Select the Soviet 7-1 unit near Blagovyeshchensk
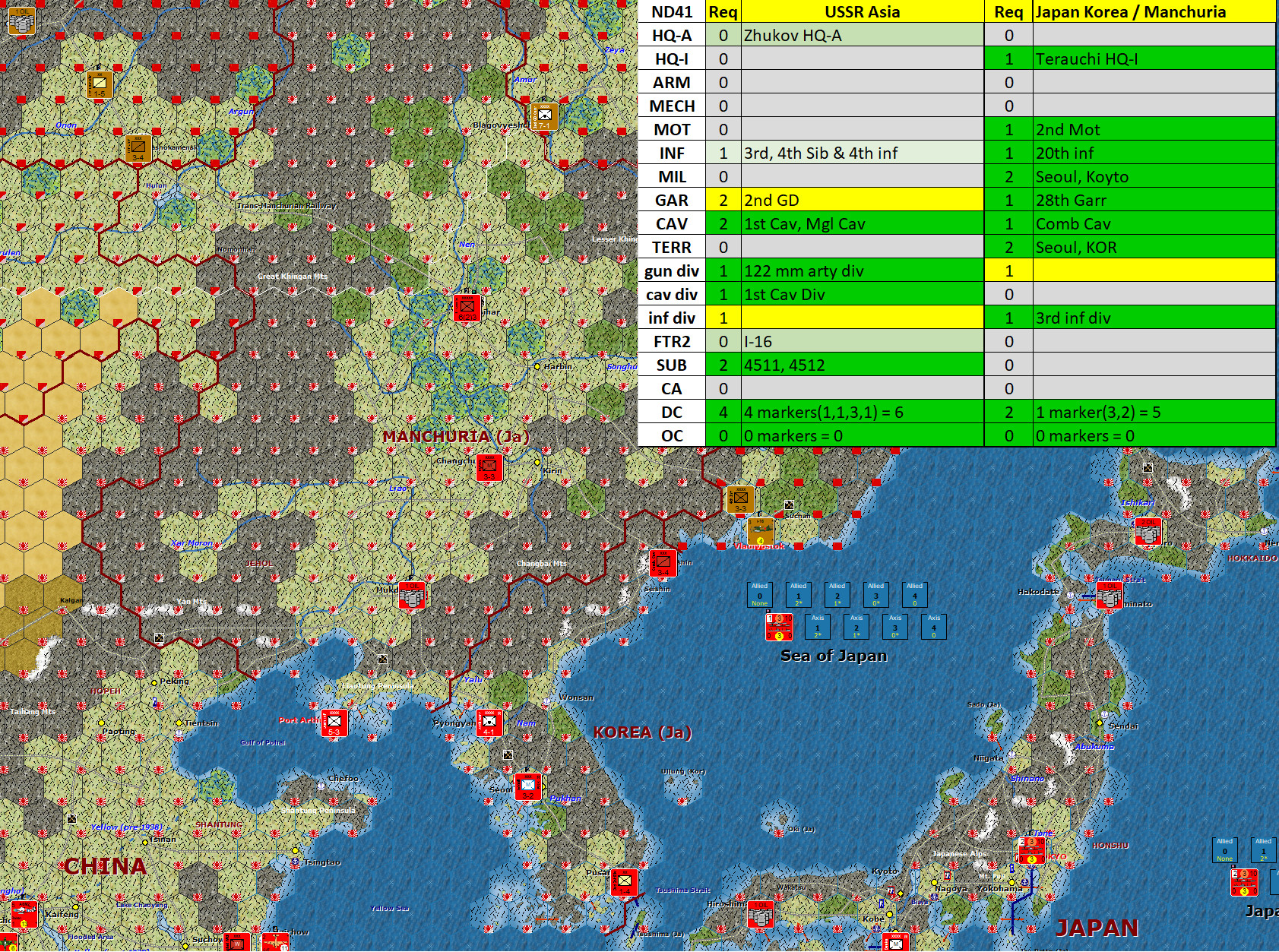The height and width of the screenshot is (952, 1279). point(543,116)
